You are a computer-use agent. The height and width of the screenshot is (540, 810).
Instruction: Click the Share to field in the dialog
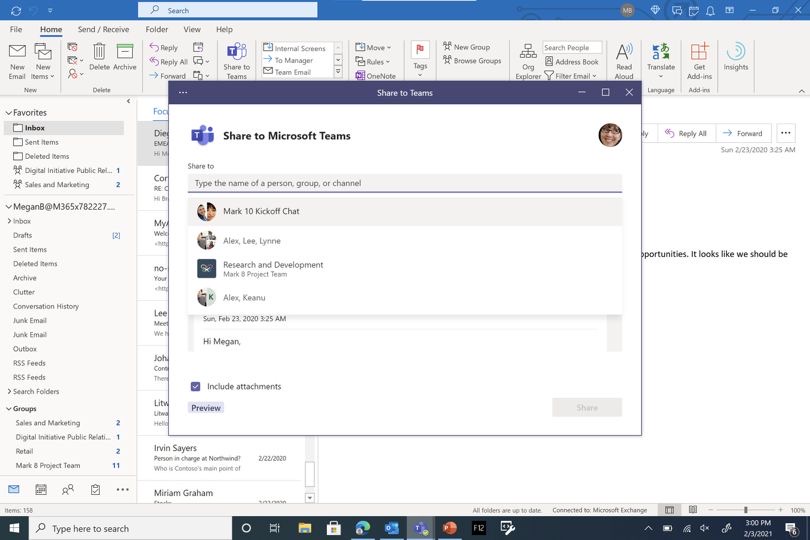coord(404,183)
